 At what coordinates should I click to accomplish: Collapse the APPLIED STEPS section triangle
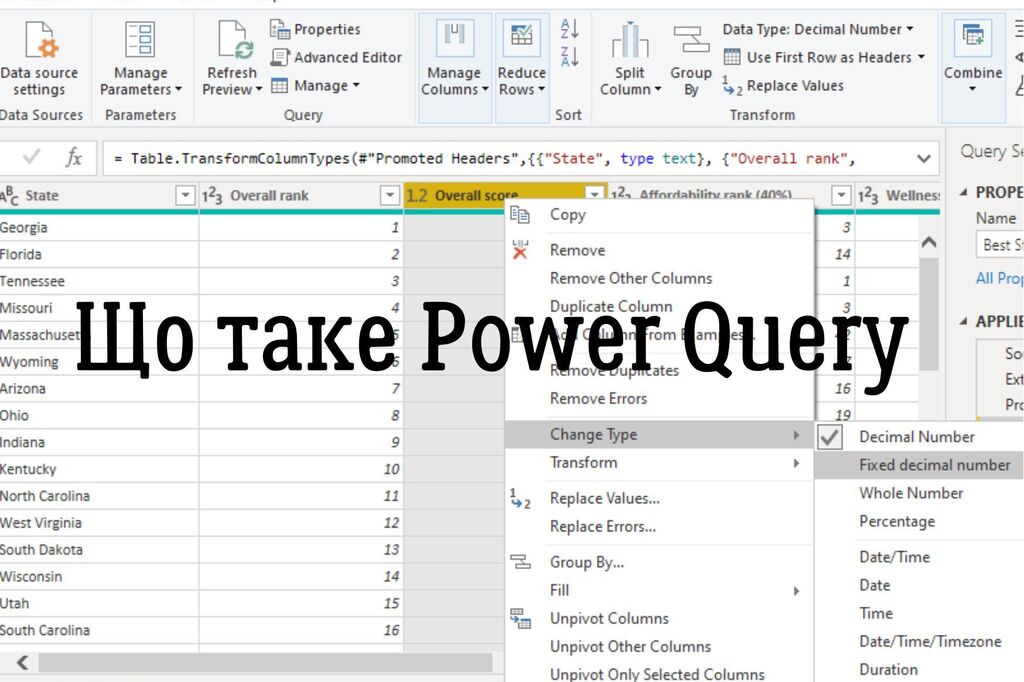[x=963, y=321]
